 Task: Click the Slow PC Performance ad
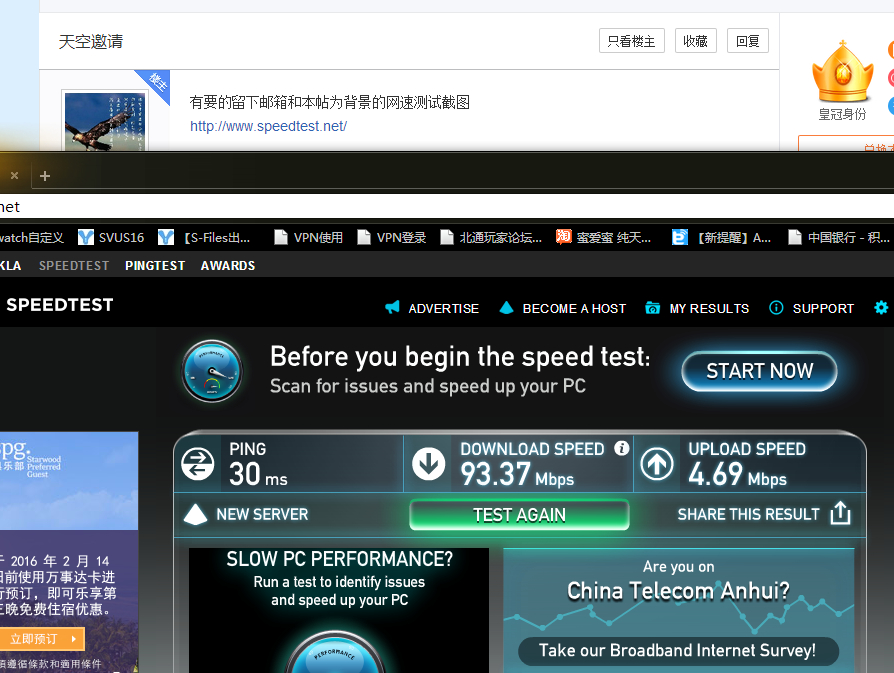click(339, 610)
